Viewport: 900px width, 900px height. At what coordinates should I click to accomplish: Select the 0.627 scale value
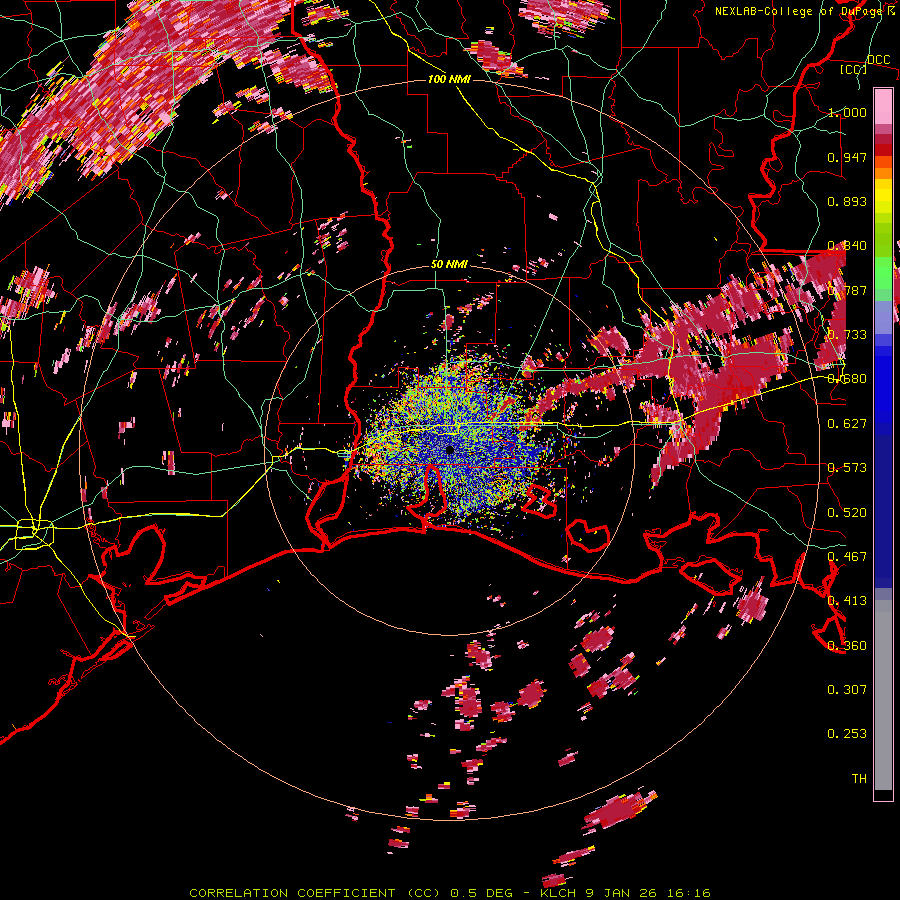[x=847, y=424]
